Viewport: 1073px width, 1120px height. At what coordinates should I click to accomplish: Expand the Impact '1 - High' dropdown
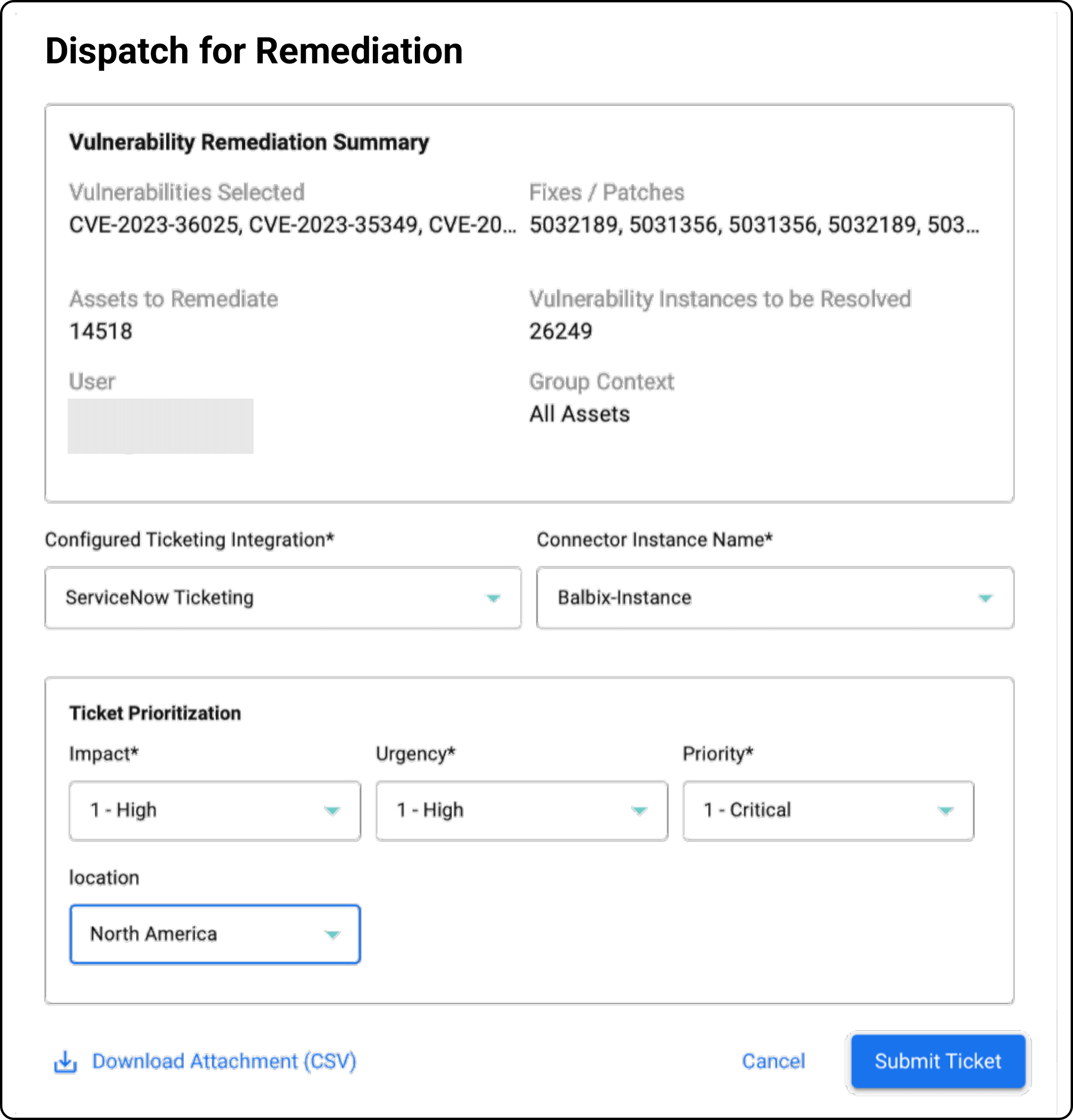(x=215, y=810)
